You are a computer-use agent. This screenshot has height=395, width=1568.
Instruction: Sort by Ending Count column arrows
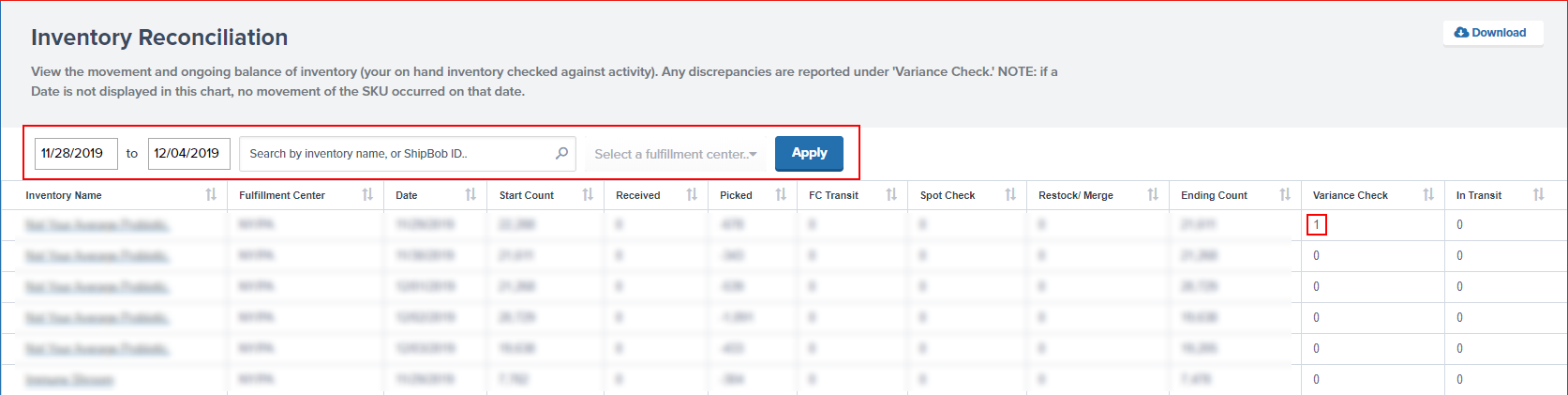coord(1285,195)
